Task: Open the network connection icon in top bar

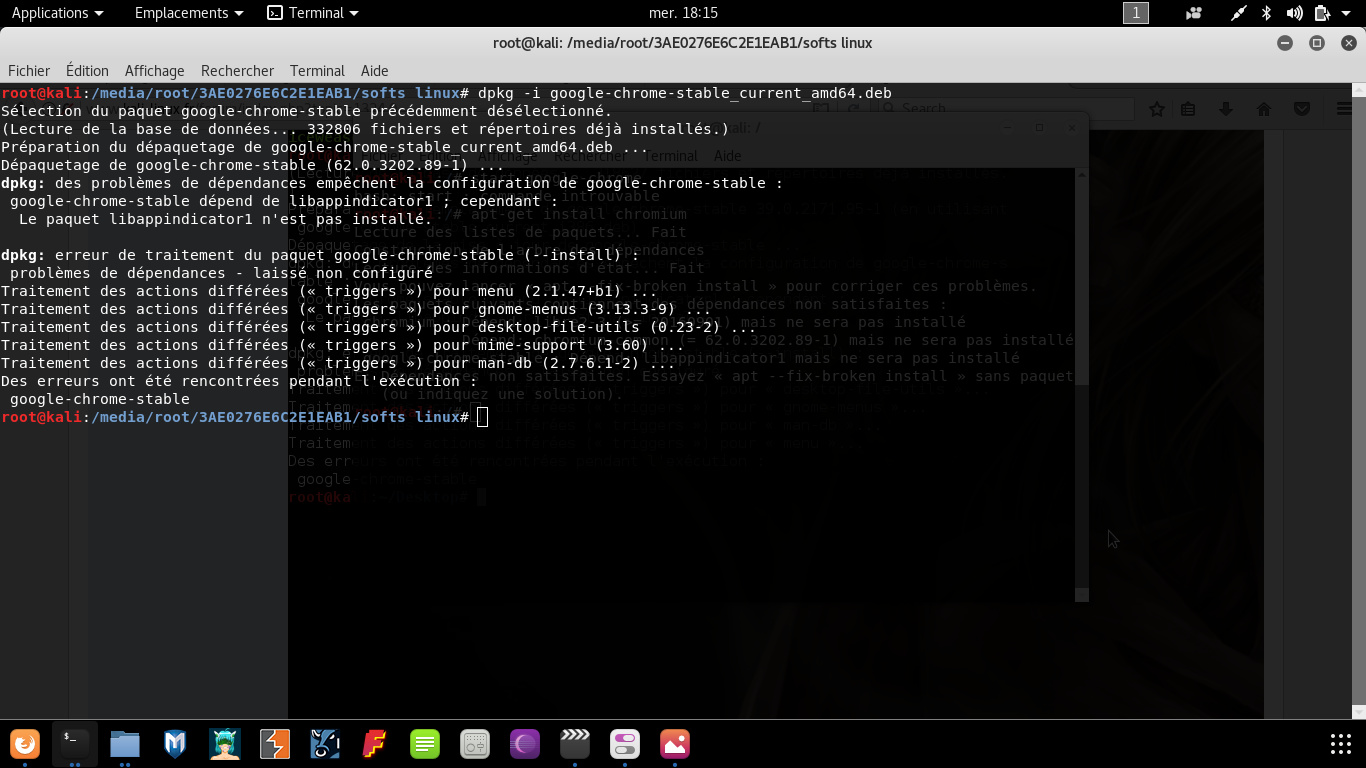Action: (x=1239, y=13)
